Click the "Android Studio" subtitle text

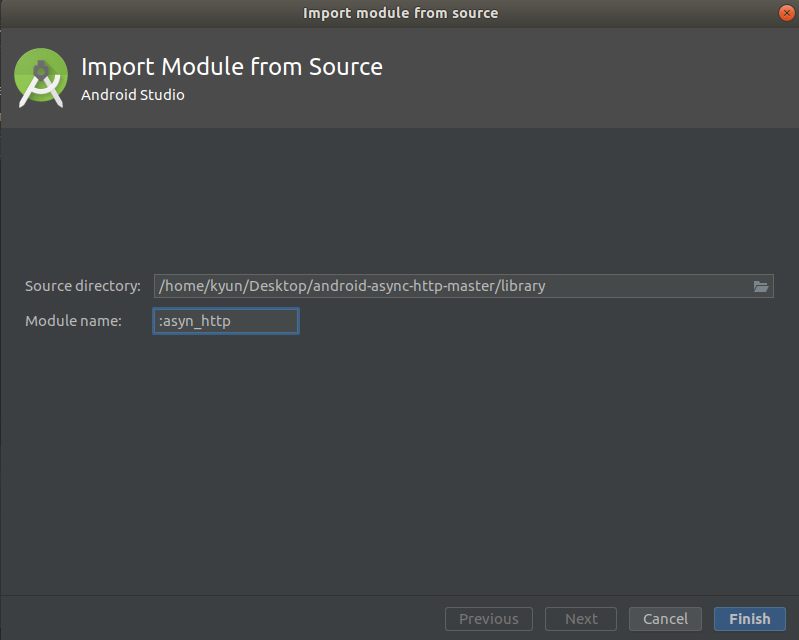132,95
